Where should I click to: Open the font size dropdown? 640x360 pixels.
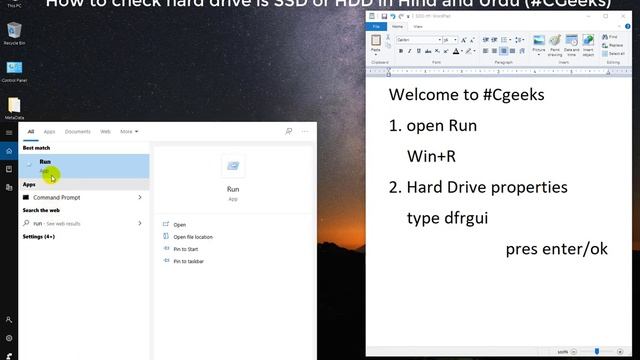[x=455, y=40]
